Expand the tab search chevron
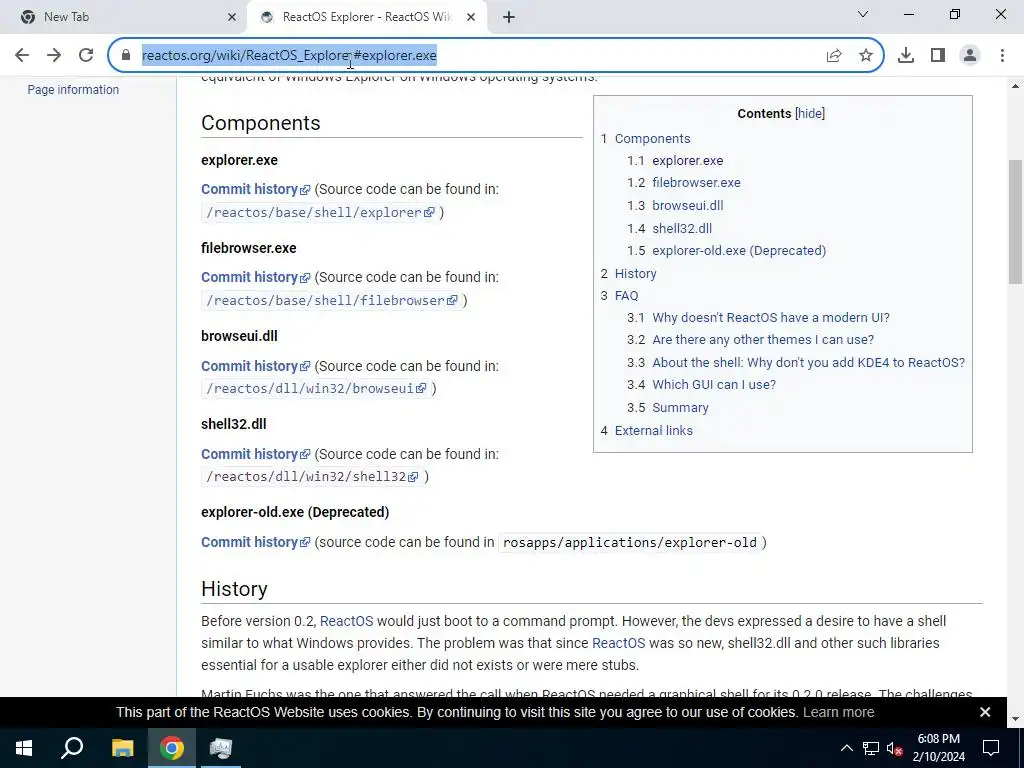The height and width of the screenshot is (768, 1024). coord(863,14)
